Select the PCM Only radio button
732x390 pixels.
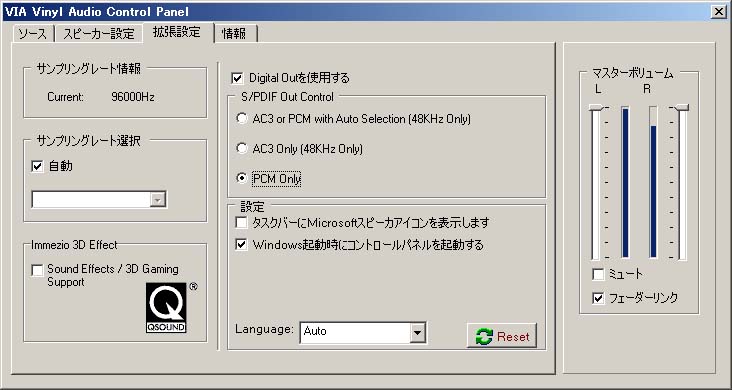coord(241,178)
